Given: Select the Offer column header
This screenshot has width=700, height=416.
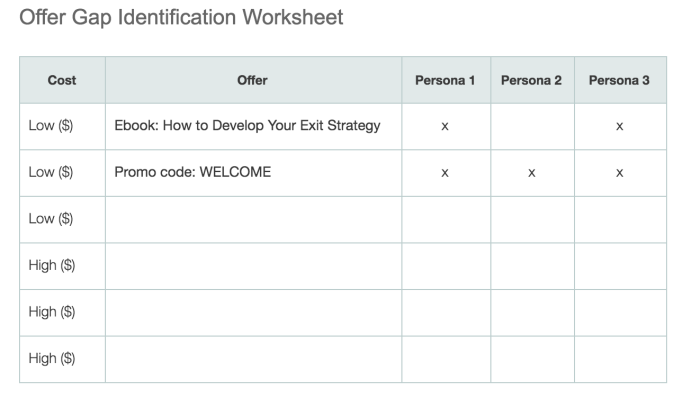Looking at the screenshot, I should [253, 80].
